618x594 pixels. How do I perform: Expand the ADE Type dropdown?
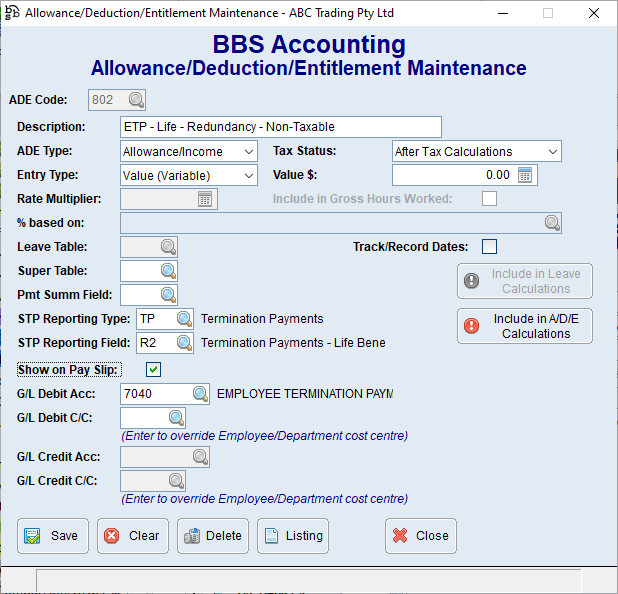[x=249, y=152]
